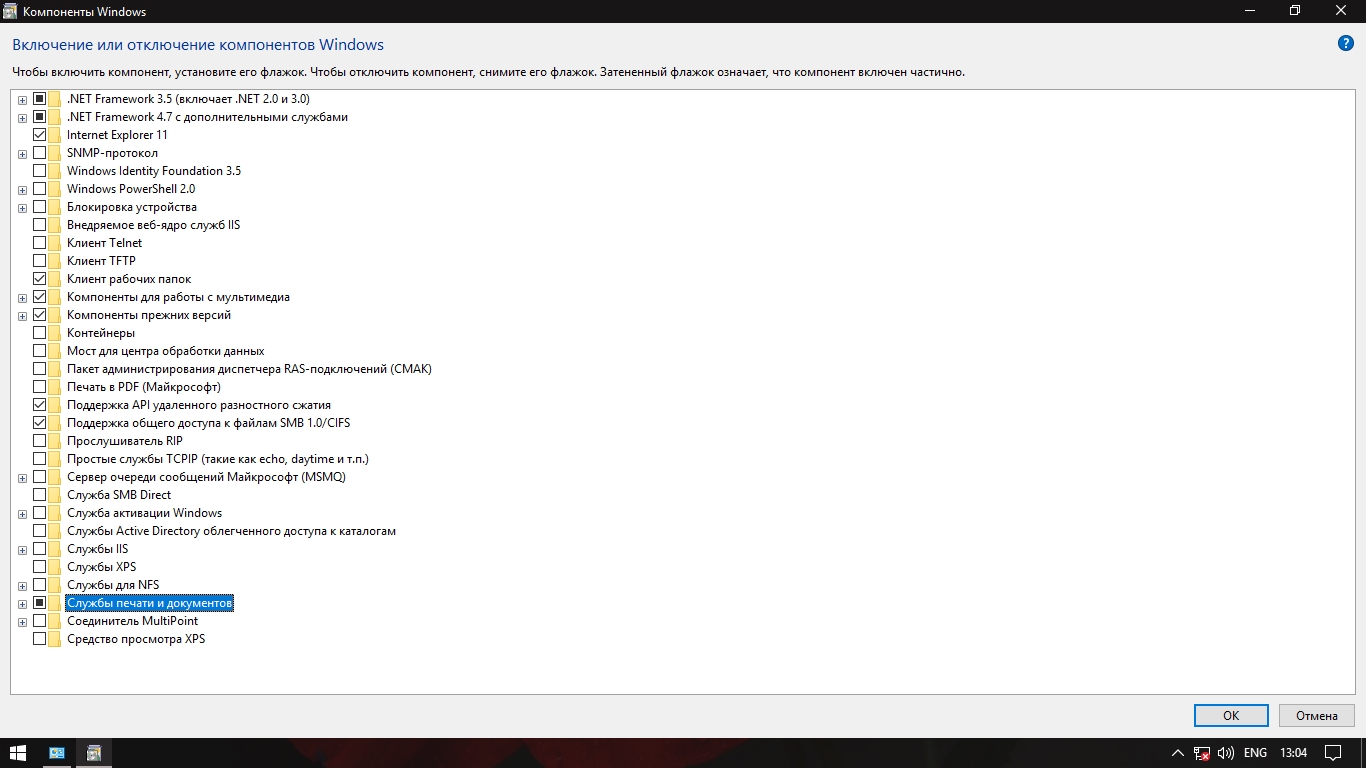Enable the Клиент Telnet checkbox

tap(40, 243)
